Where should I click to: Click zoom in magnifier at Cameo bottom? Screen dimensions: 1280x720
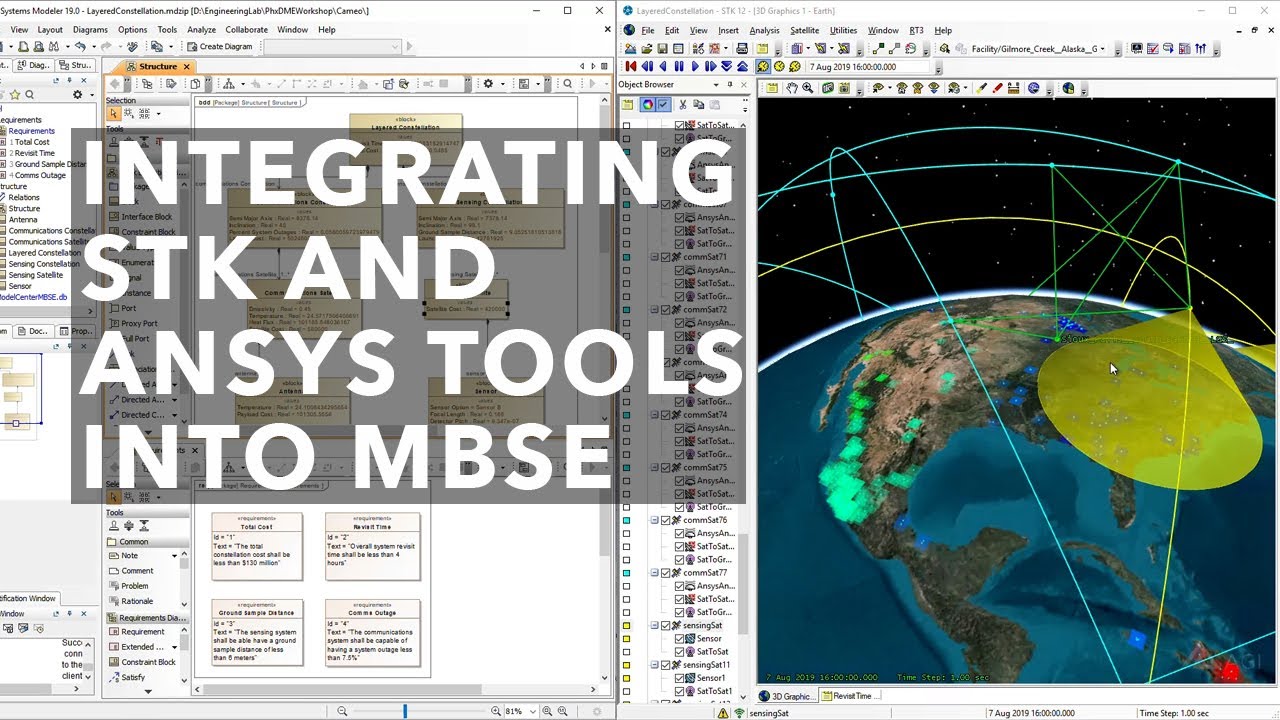tap(496, 711)
